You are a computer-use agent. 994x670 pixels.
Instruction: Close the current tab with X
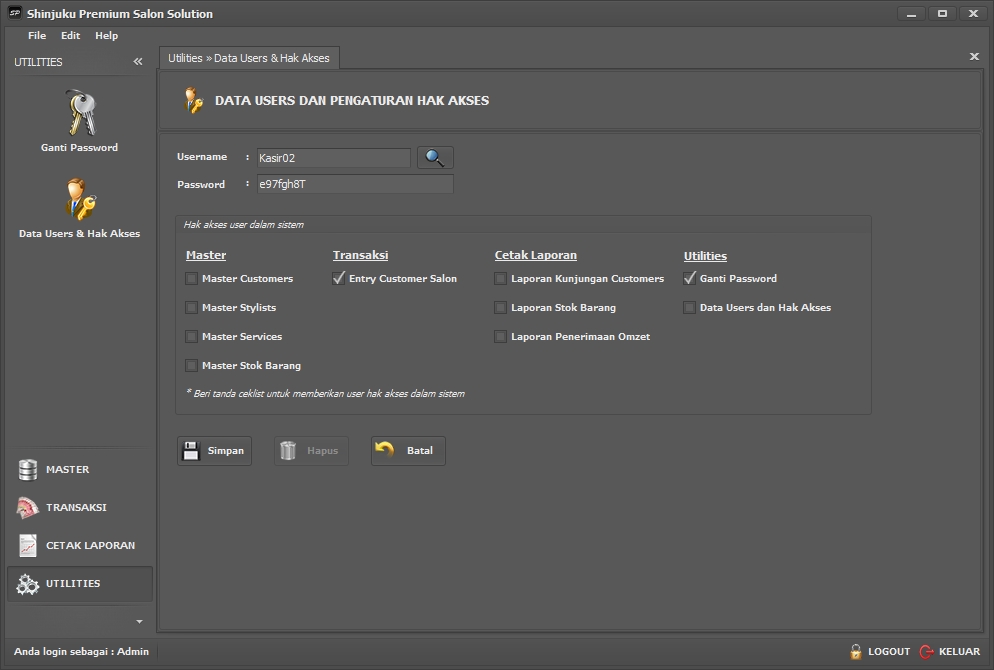point(974,57)
